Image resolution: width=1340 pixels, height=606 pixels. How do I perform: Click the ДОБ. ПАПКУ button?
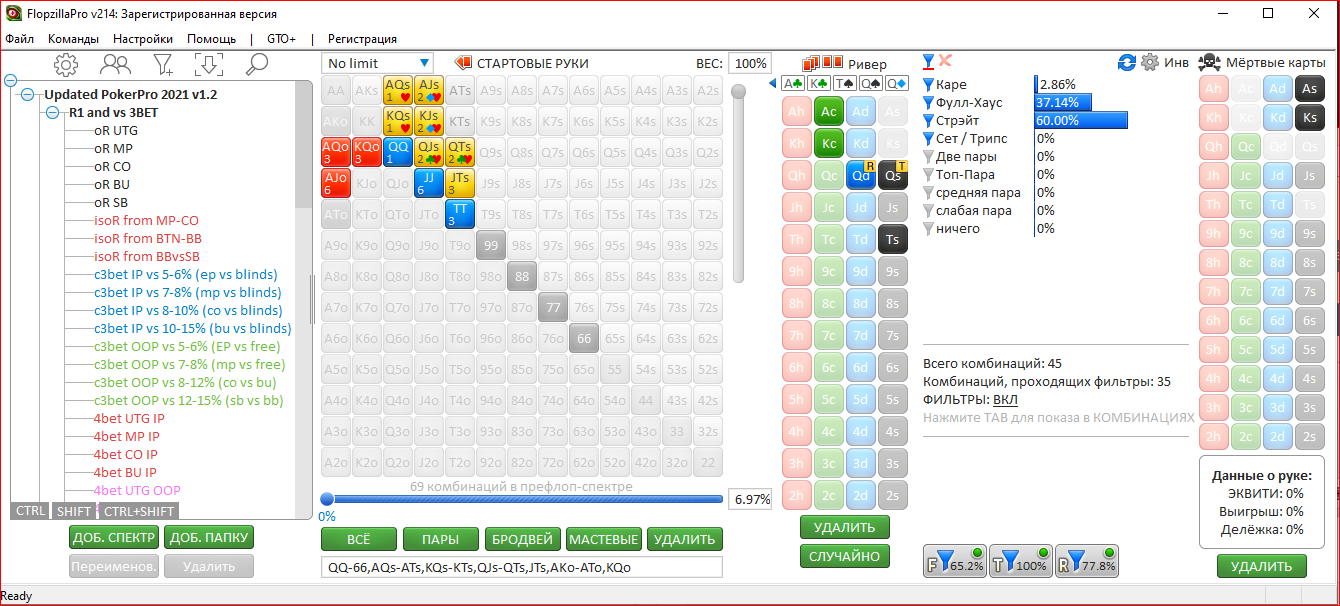[x=209, y=537]
